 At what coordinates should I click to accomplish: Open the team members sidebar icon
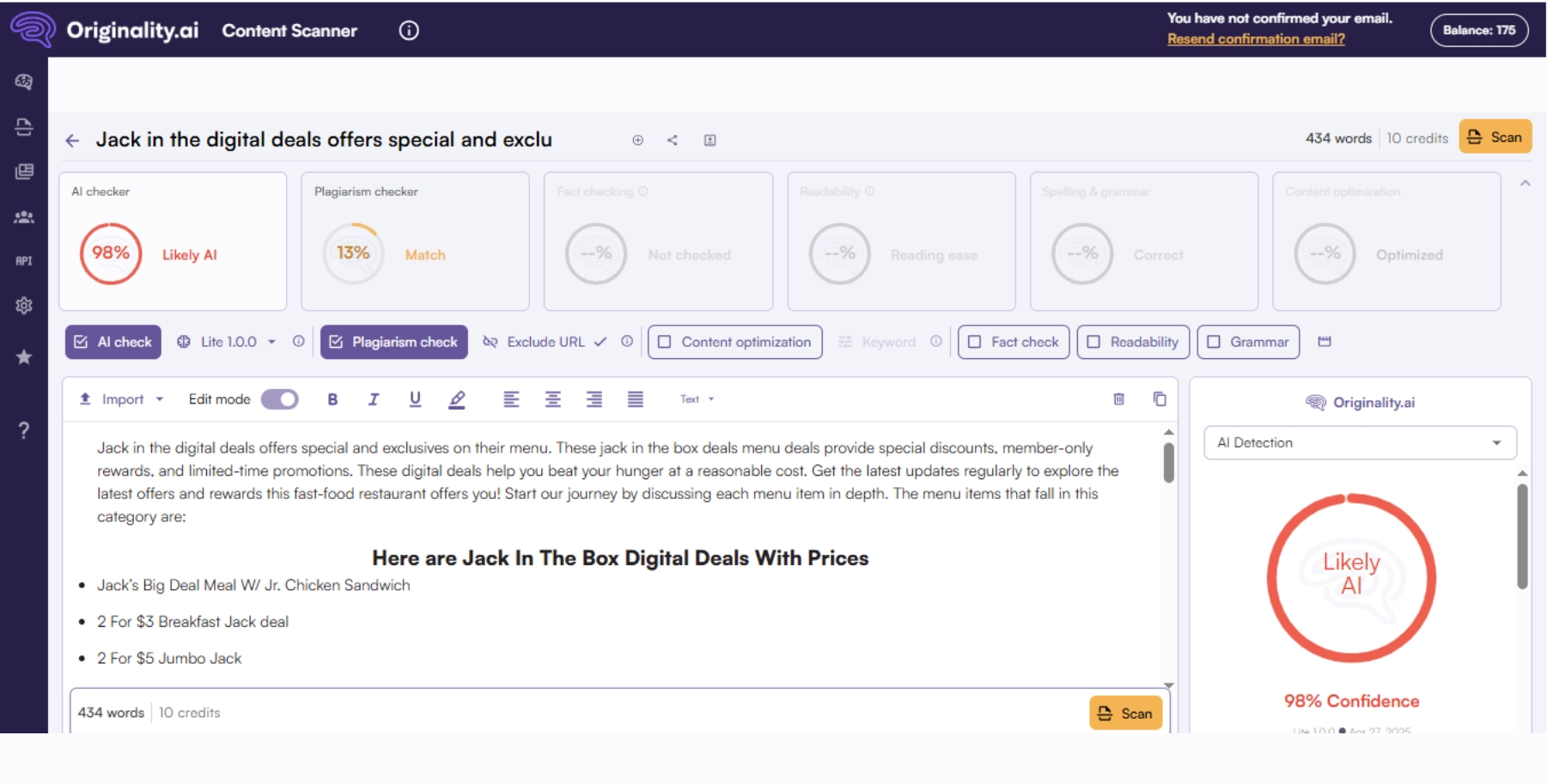coord(24,217)
